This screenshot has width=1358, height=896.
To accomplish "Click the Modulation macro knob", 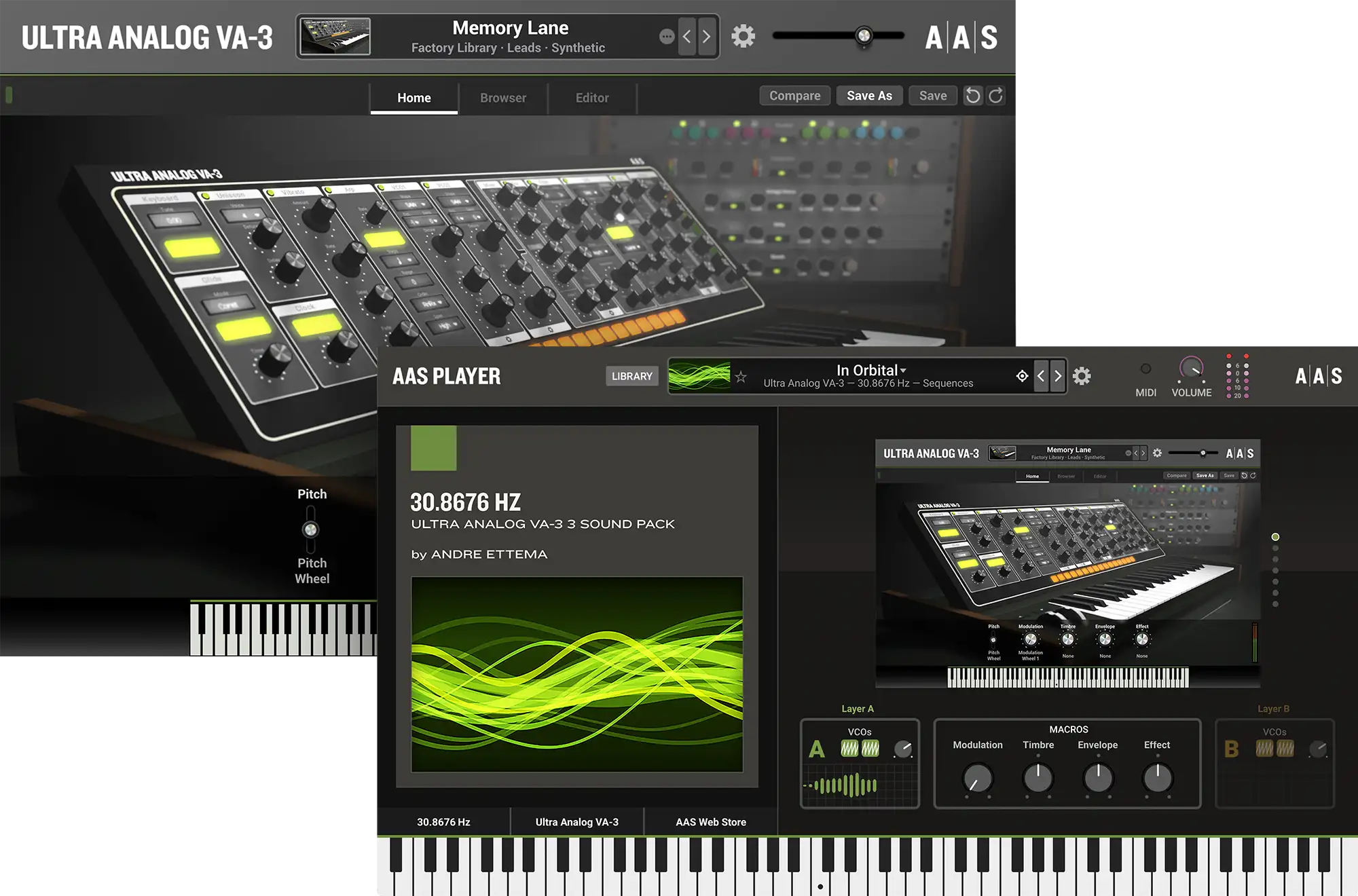I will tap(977, 778).
